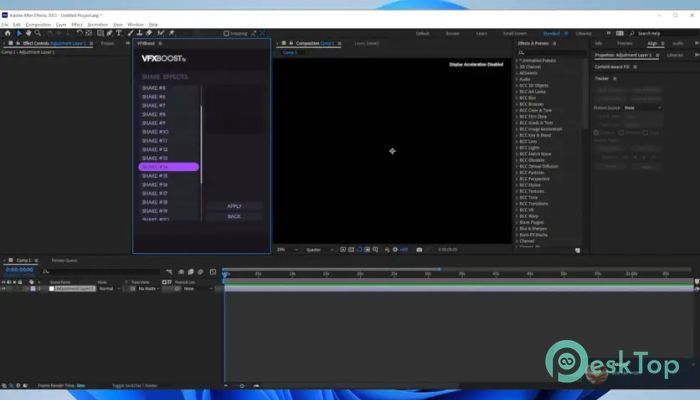Viewport: 700px width, 400px height.
Task: Select the Puppet Pin tool
Action: pos(171,33)
